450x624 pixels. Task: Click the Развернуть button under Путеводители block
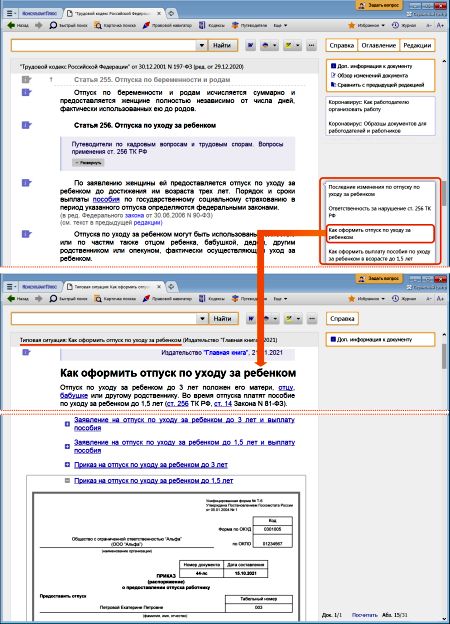point(88,163)
